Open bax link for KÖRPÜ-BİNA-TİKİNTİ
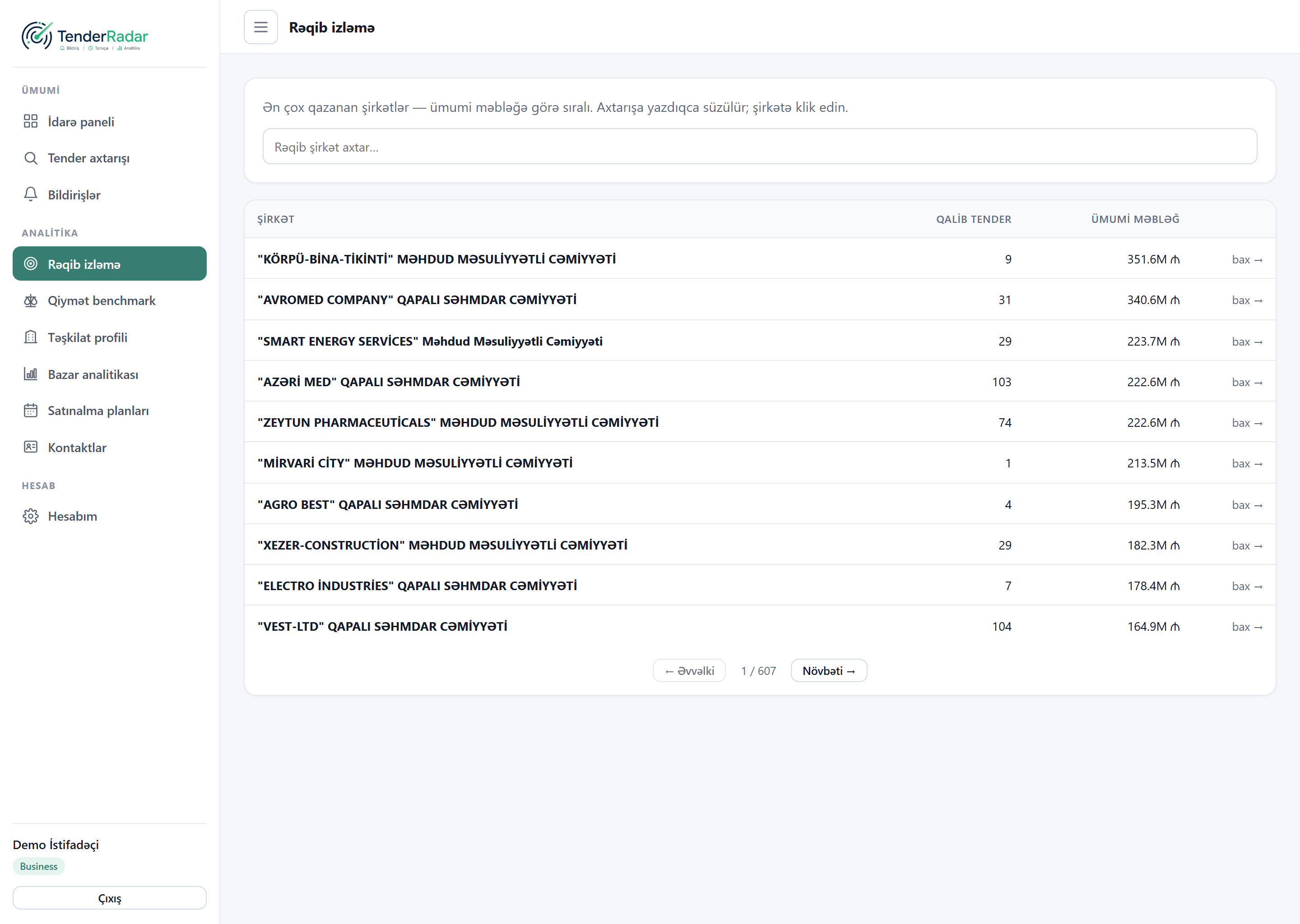The image size is (1300, 924). (x=1247, y=259)
